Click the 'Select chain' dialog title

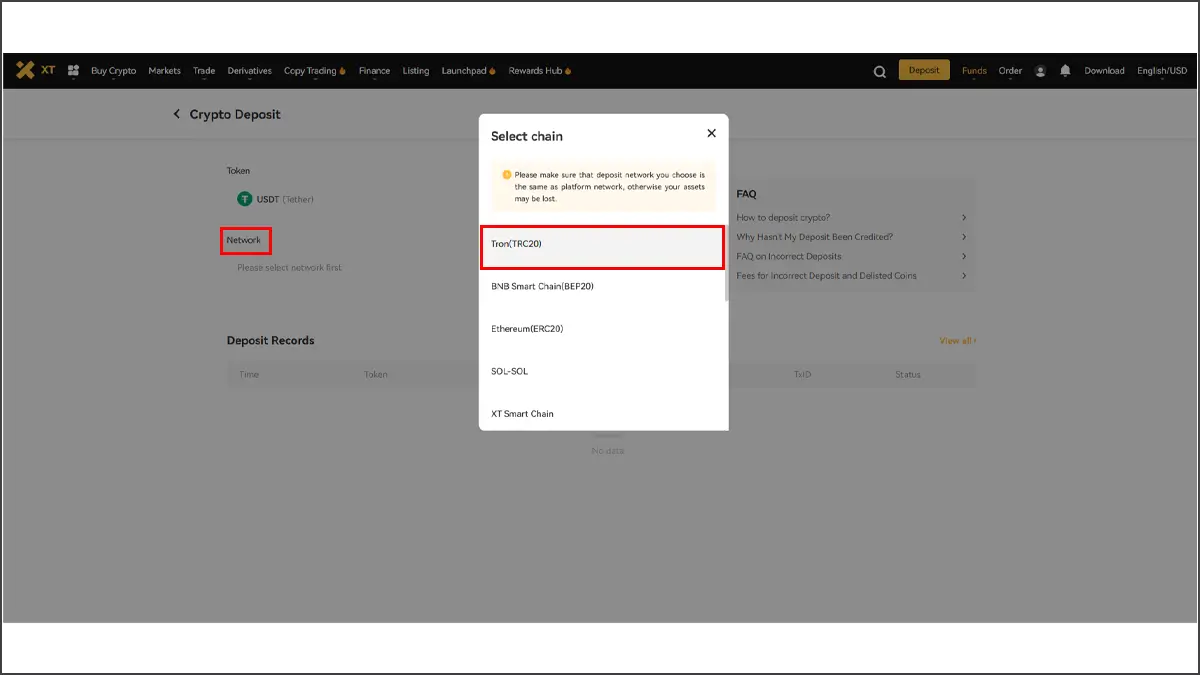click(527, 136)
